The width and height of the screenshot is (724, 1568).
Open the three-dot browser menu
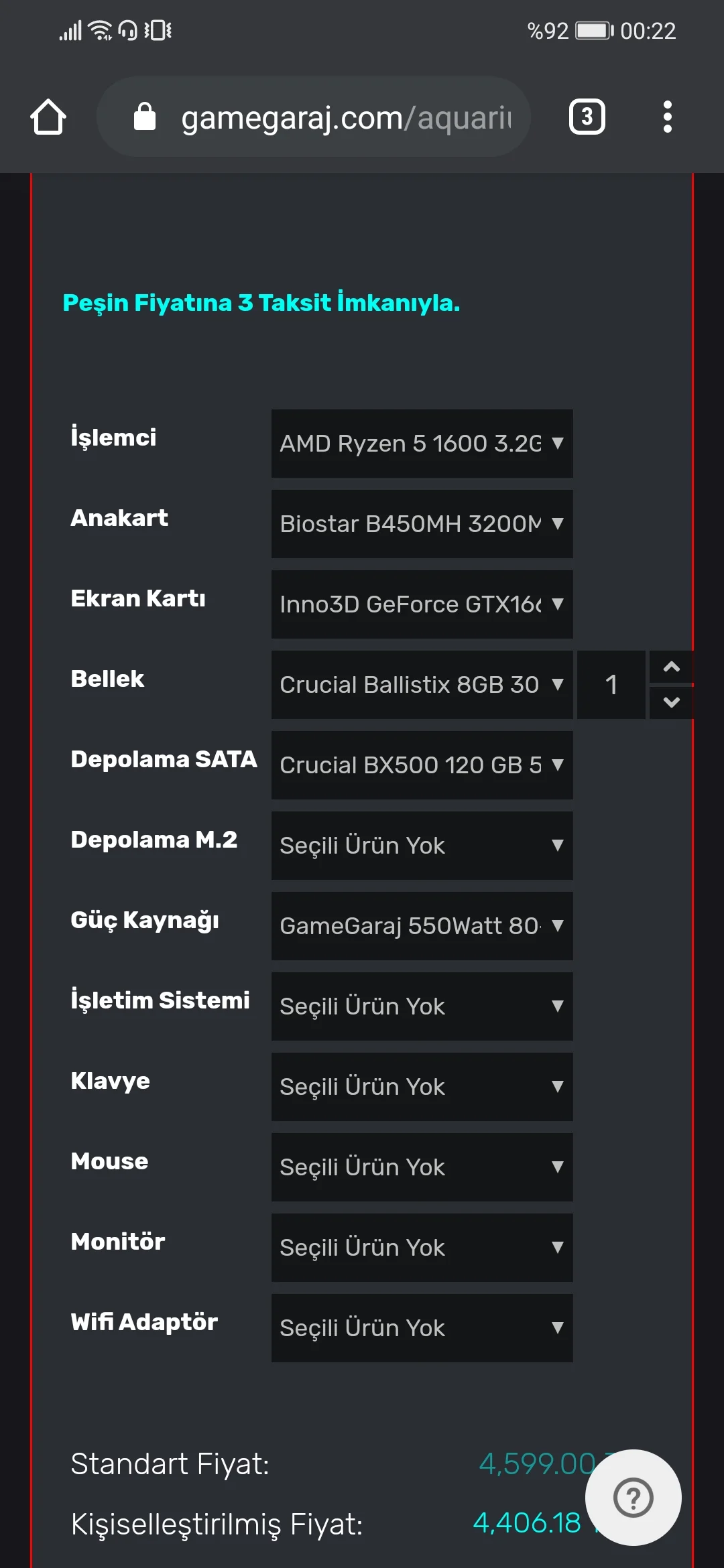point(667,117)
